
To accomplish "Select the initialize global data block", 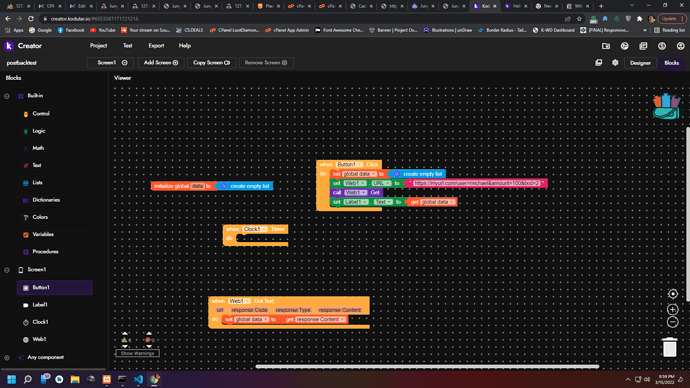I will click(184, 186).
